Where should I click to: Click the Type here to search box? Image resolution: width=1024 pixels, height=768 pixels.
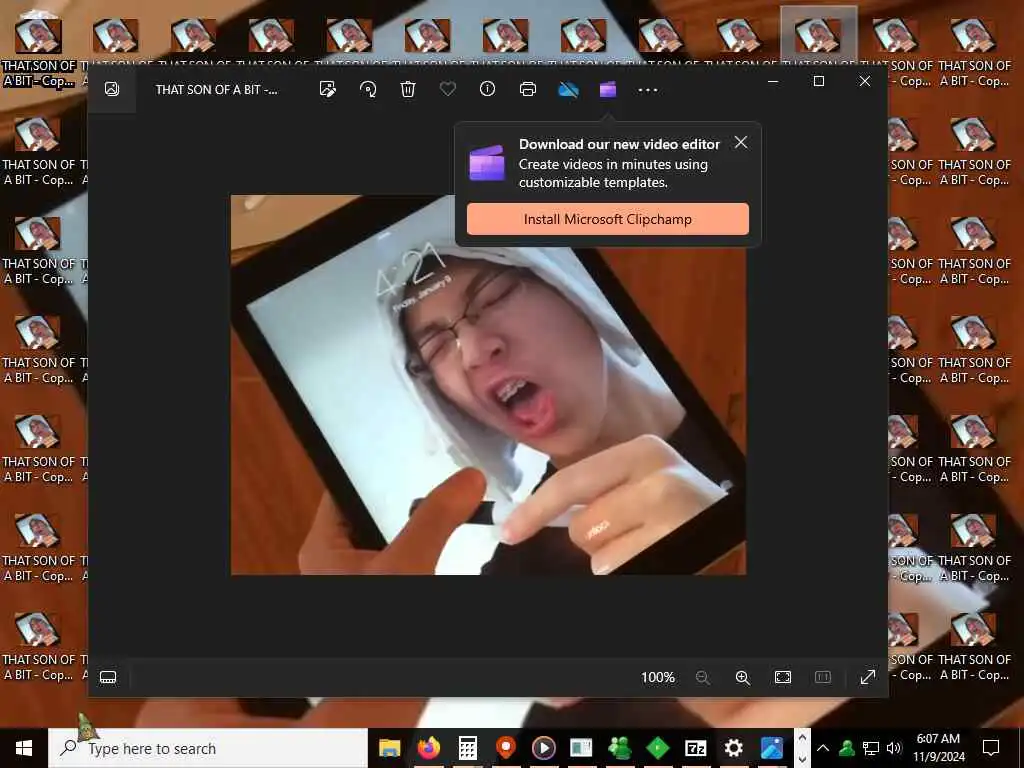208,748
